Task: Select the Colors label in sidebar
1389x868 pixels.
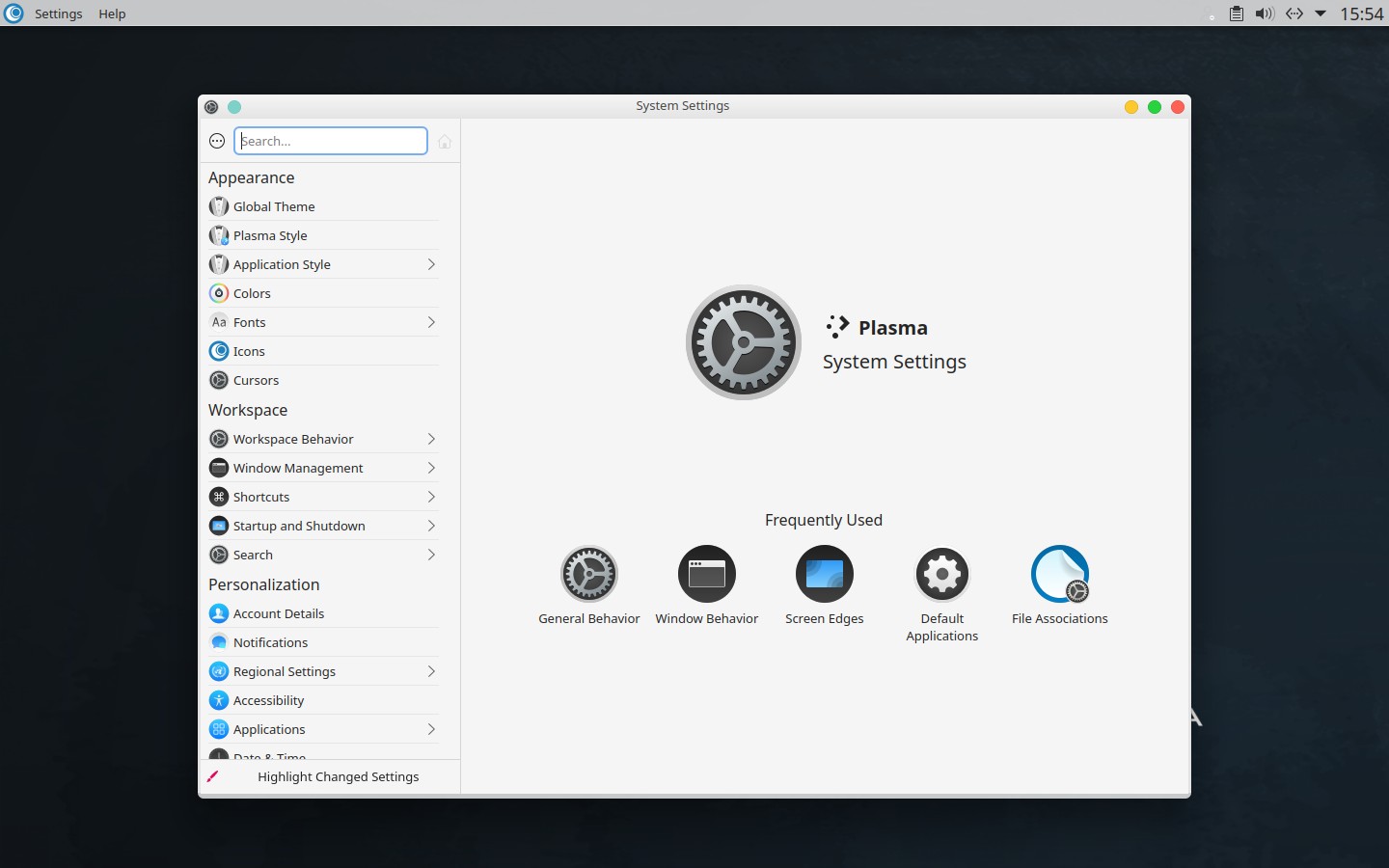Action: (x=252, y=293)
